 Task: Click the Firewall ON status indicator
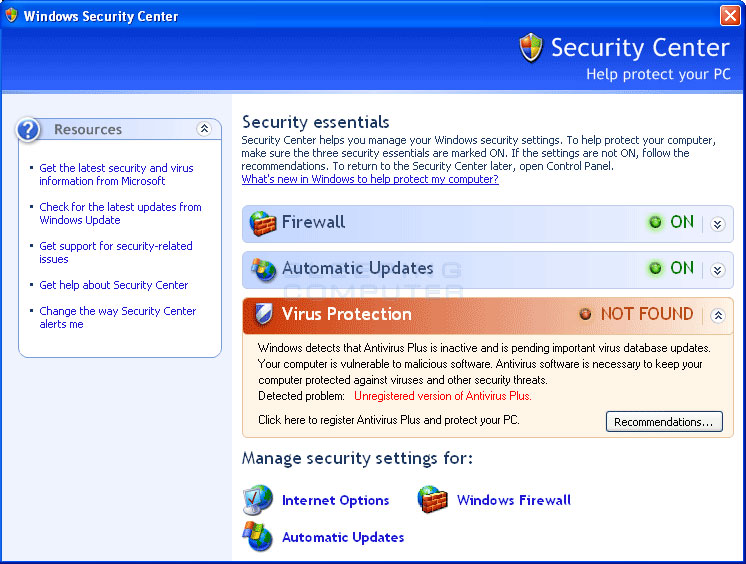tap(671, 222)
